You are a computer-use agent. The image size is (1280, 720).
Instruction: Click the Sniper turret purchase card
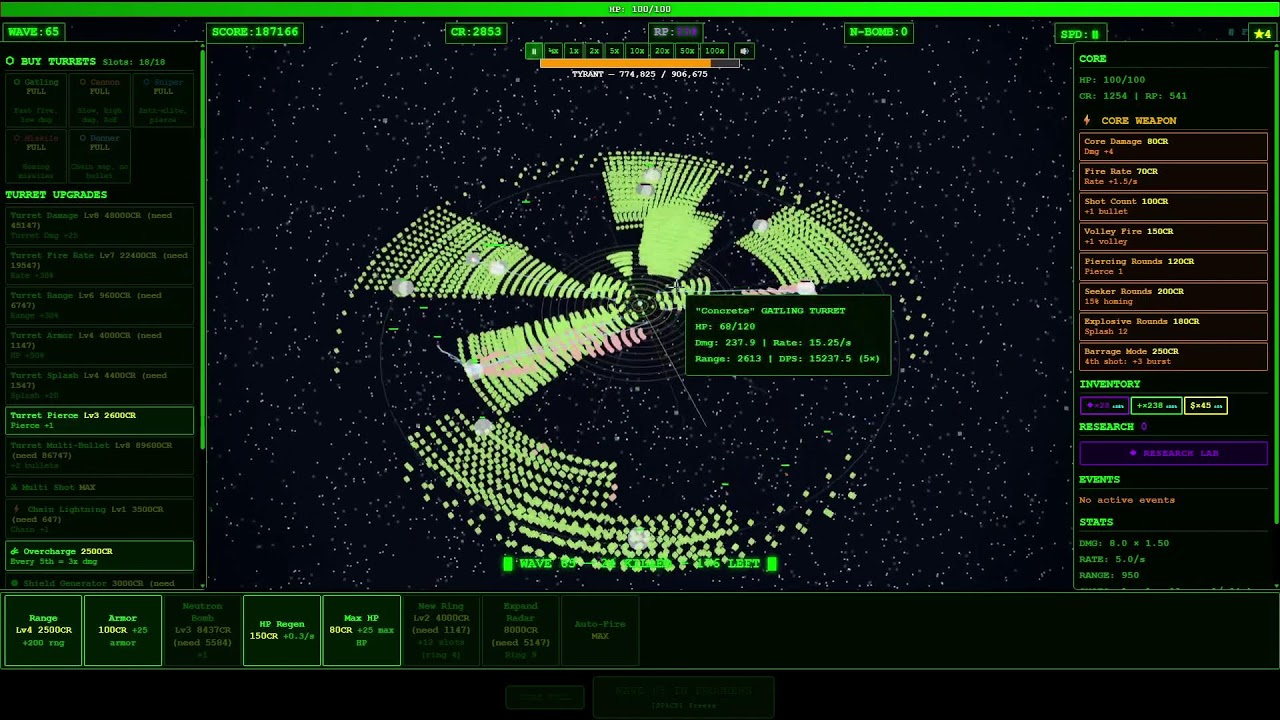(163, 100)
